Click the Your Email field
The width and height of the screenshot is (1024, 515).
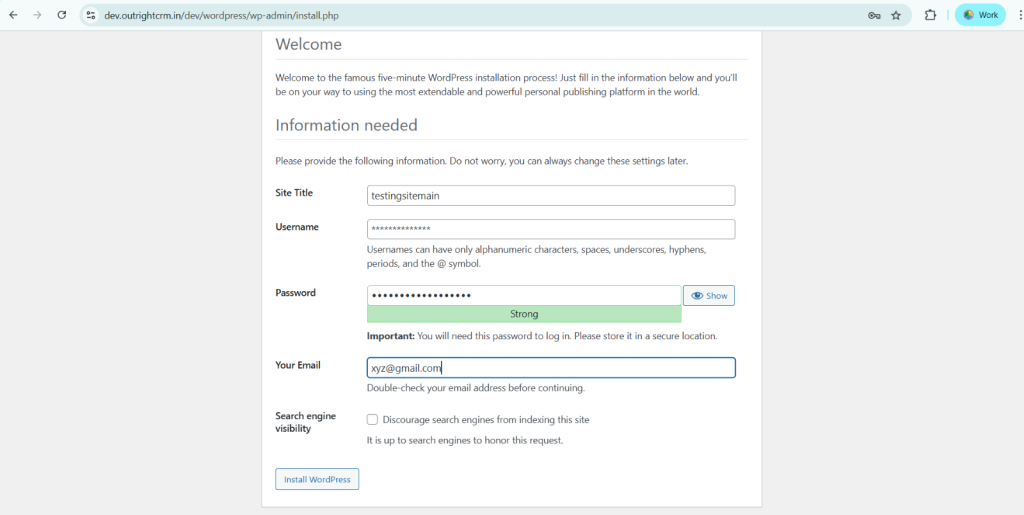click(551, 367)
